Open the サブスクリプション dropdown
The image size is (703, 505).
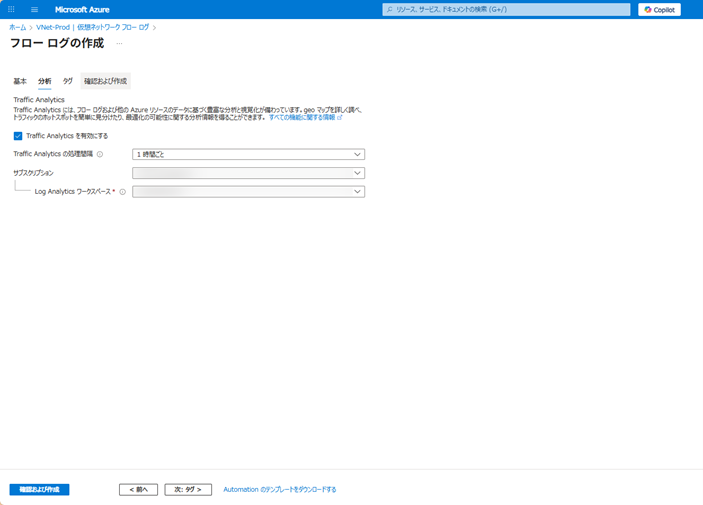tap(248, 173)
